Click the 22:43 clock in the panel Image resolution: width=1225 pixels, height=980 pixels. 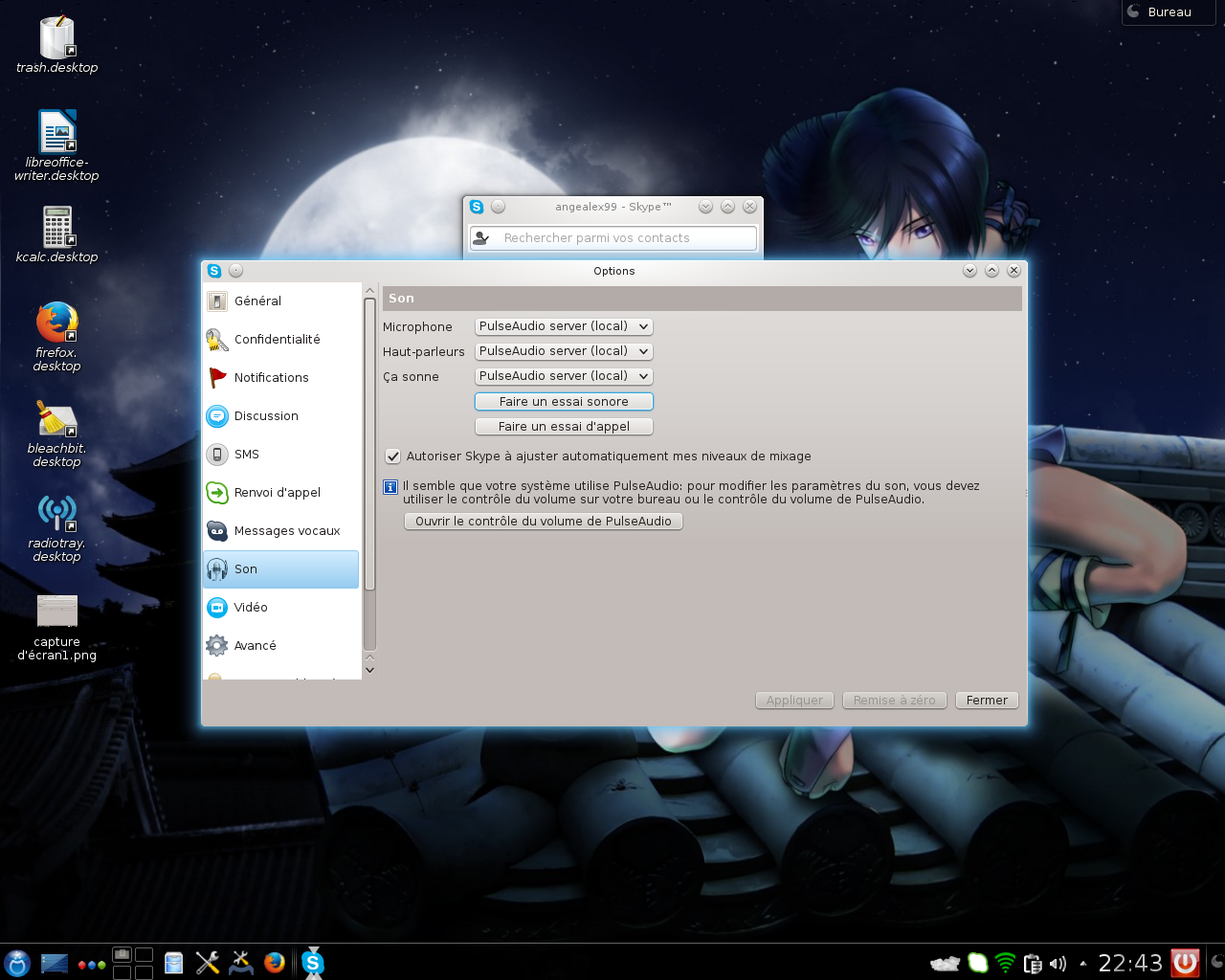click(1130, 963)
